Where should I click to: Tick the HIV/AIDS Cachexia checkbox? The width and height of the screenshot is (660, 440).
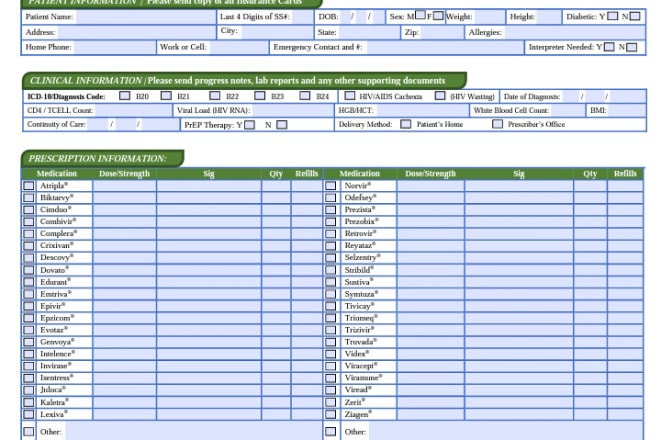(x=349, y=96)
